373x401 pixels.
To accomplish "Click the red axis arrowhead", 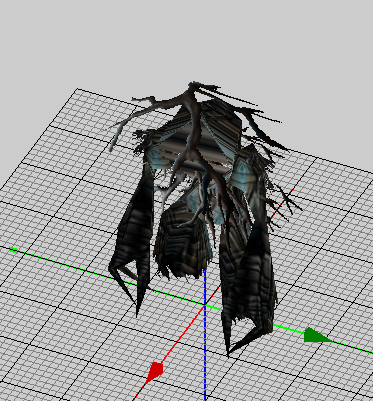I will pos(154,372).
